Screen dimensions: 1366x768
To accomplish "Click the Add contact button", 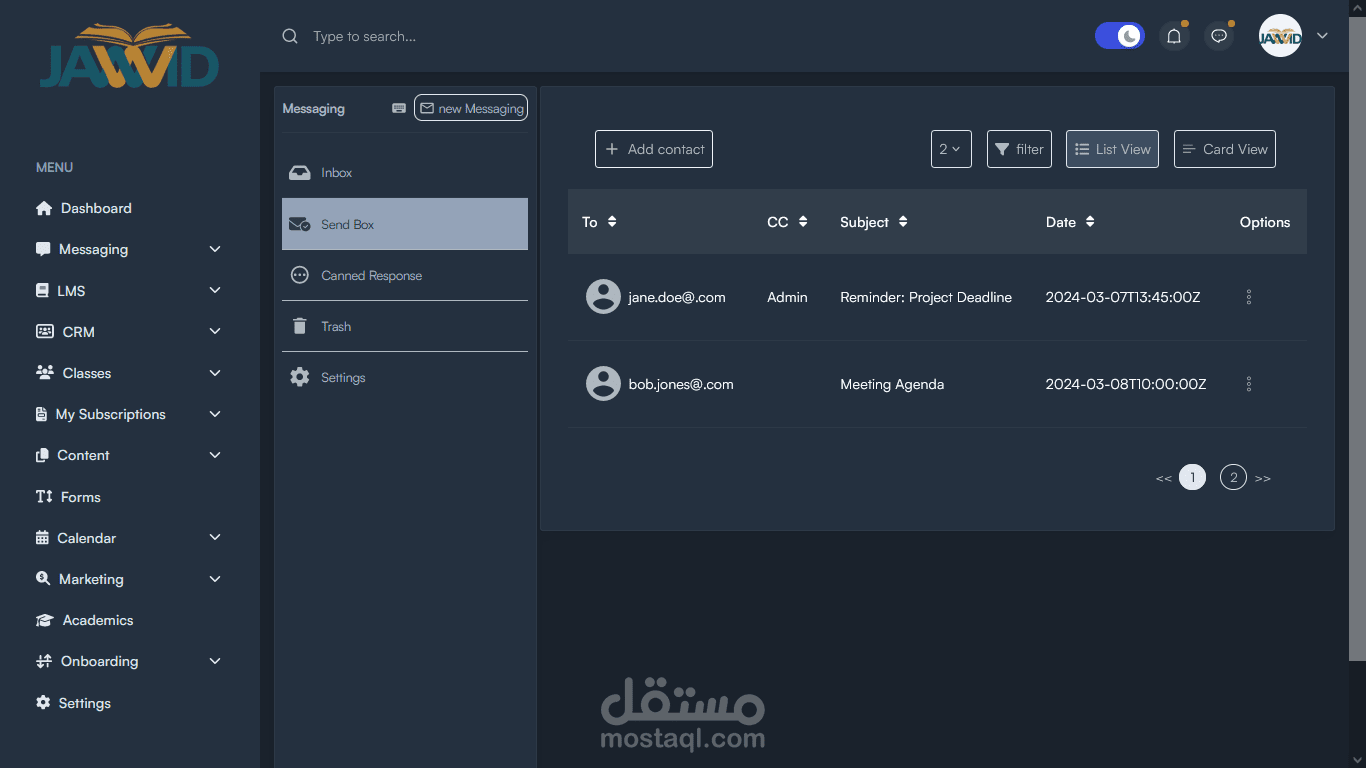I will point(654,149).
